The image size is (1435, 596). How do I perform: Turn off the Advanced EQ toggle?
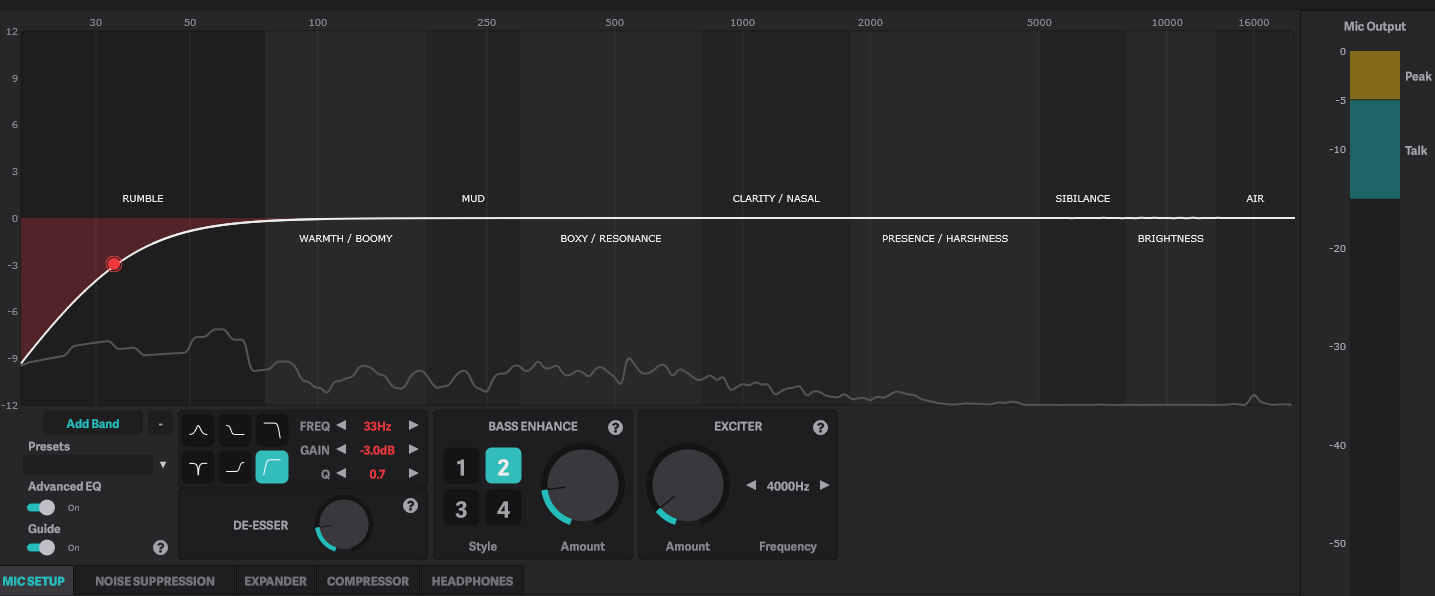tap(40, 507)
